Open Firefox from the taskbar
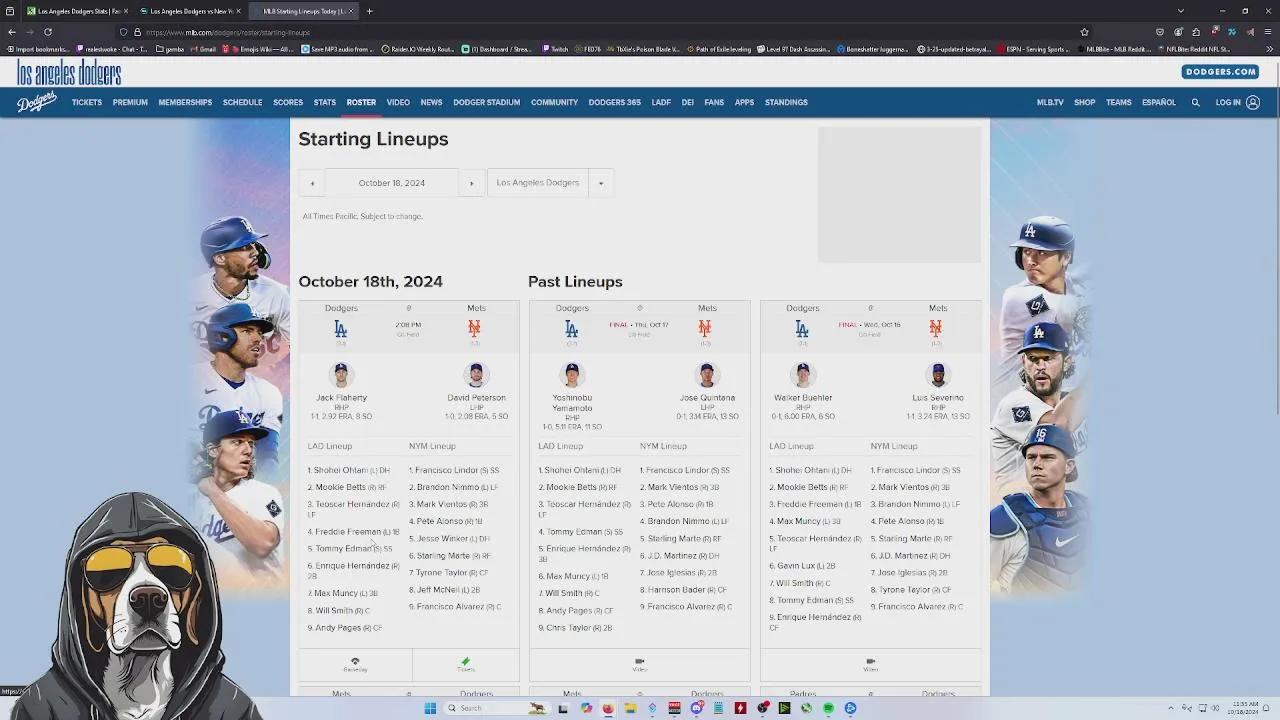 click(x=608, y=708)
